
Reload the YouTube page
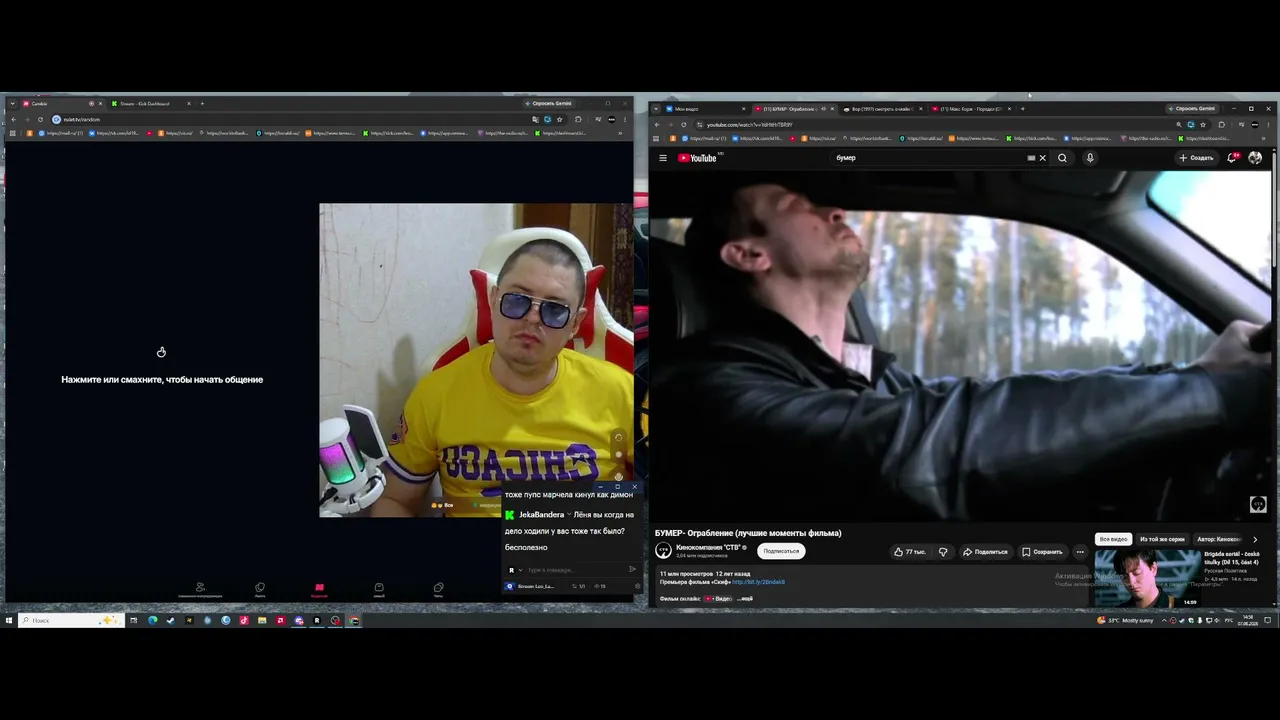click(x=684, y=125)
